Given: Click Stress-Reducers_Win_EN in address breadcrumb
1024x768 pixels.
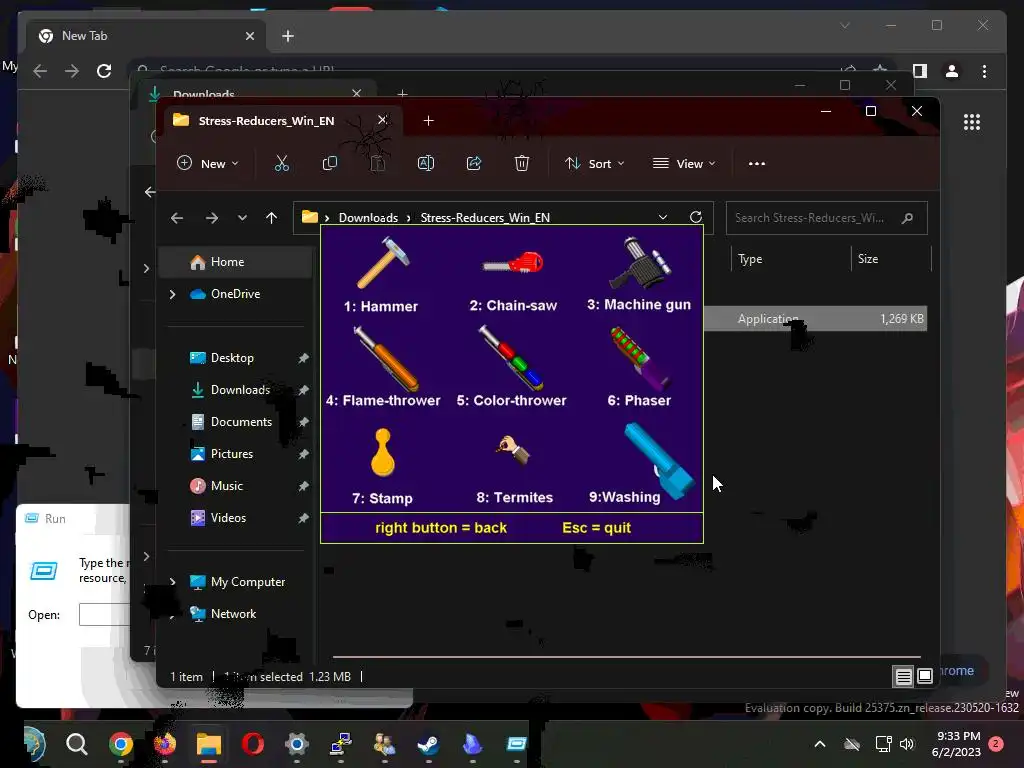Looking at the screenshot, I should (x=485, y=217).
